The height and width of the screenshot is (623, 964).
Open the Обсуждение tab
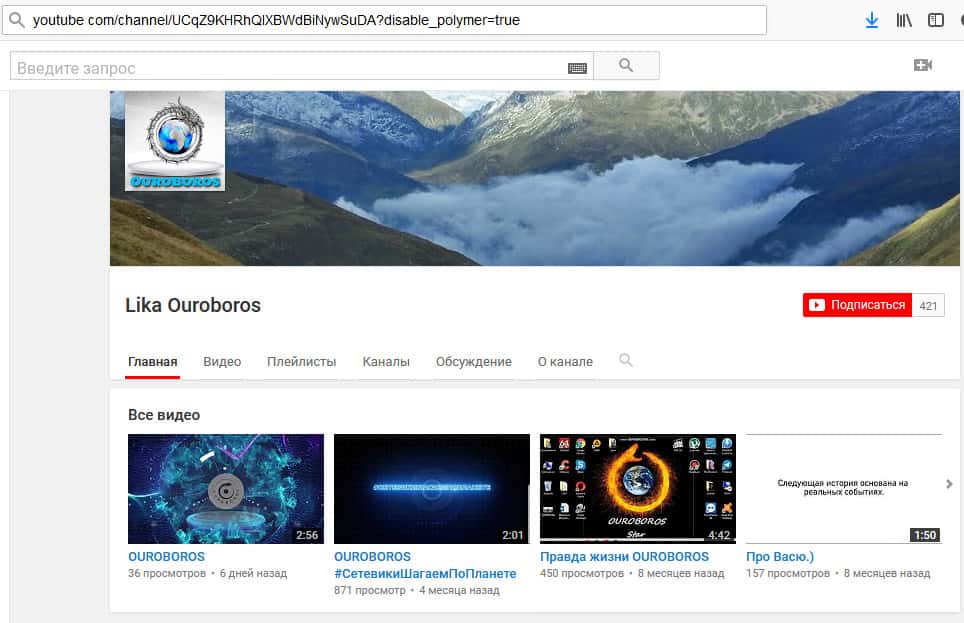(474, 362)
